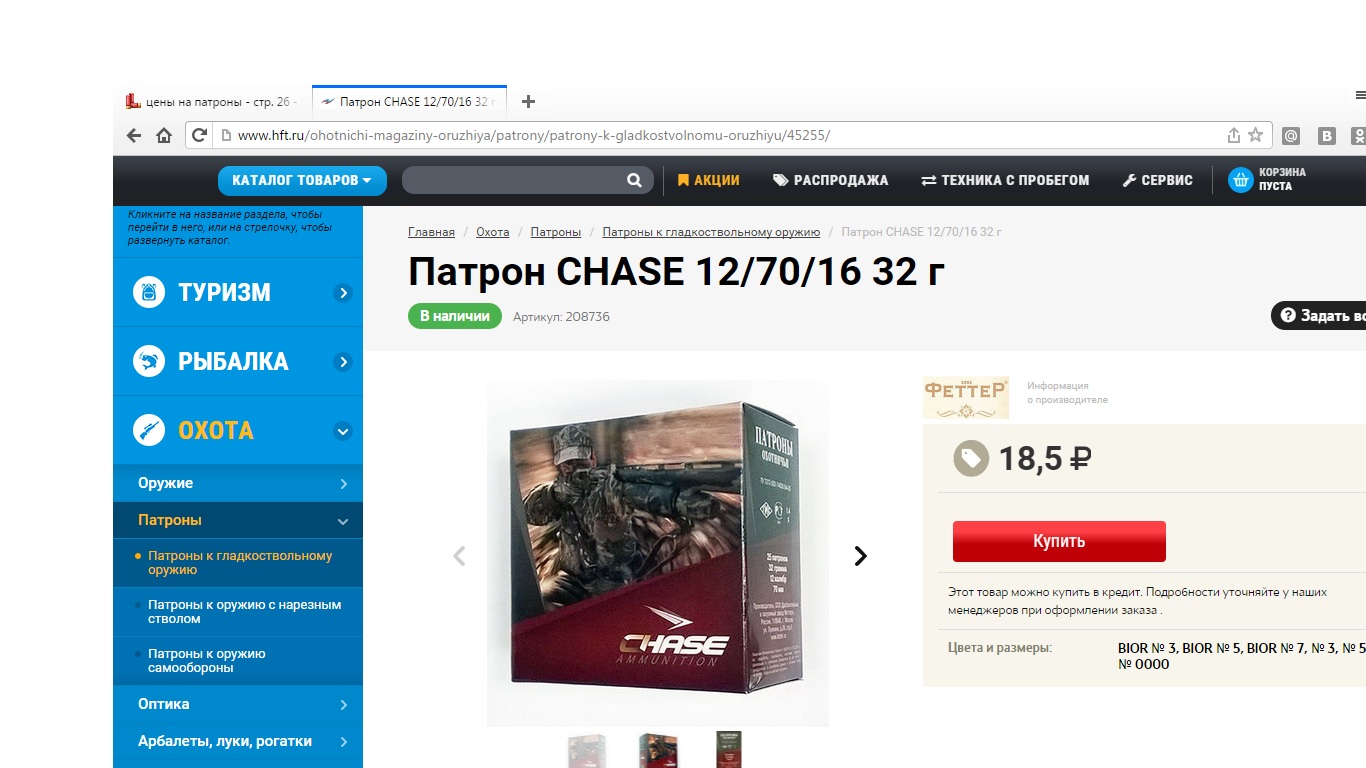Reload the page with refresh icon
1366x768 pixels.
(199, 136)
